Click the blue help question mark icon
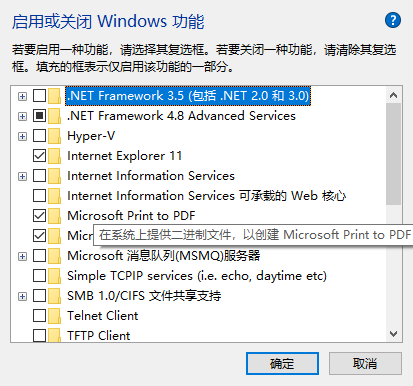Viewport: 413px width, 386px height. point(393,20)
